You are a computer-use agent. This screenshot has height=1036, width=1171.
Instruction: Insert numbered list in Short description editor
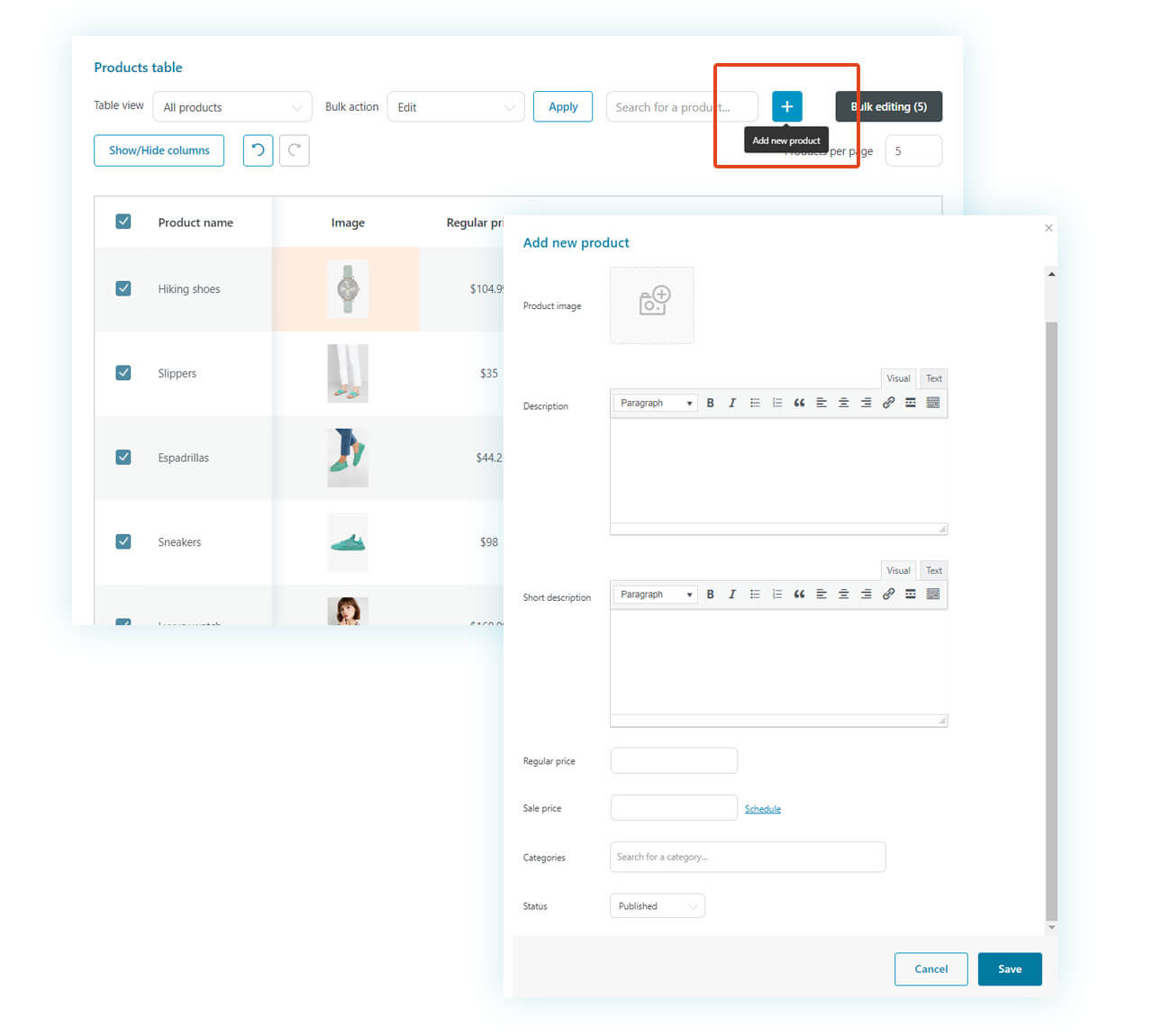776,594
